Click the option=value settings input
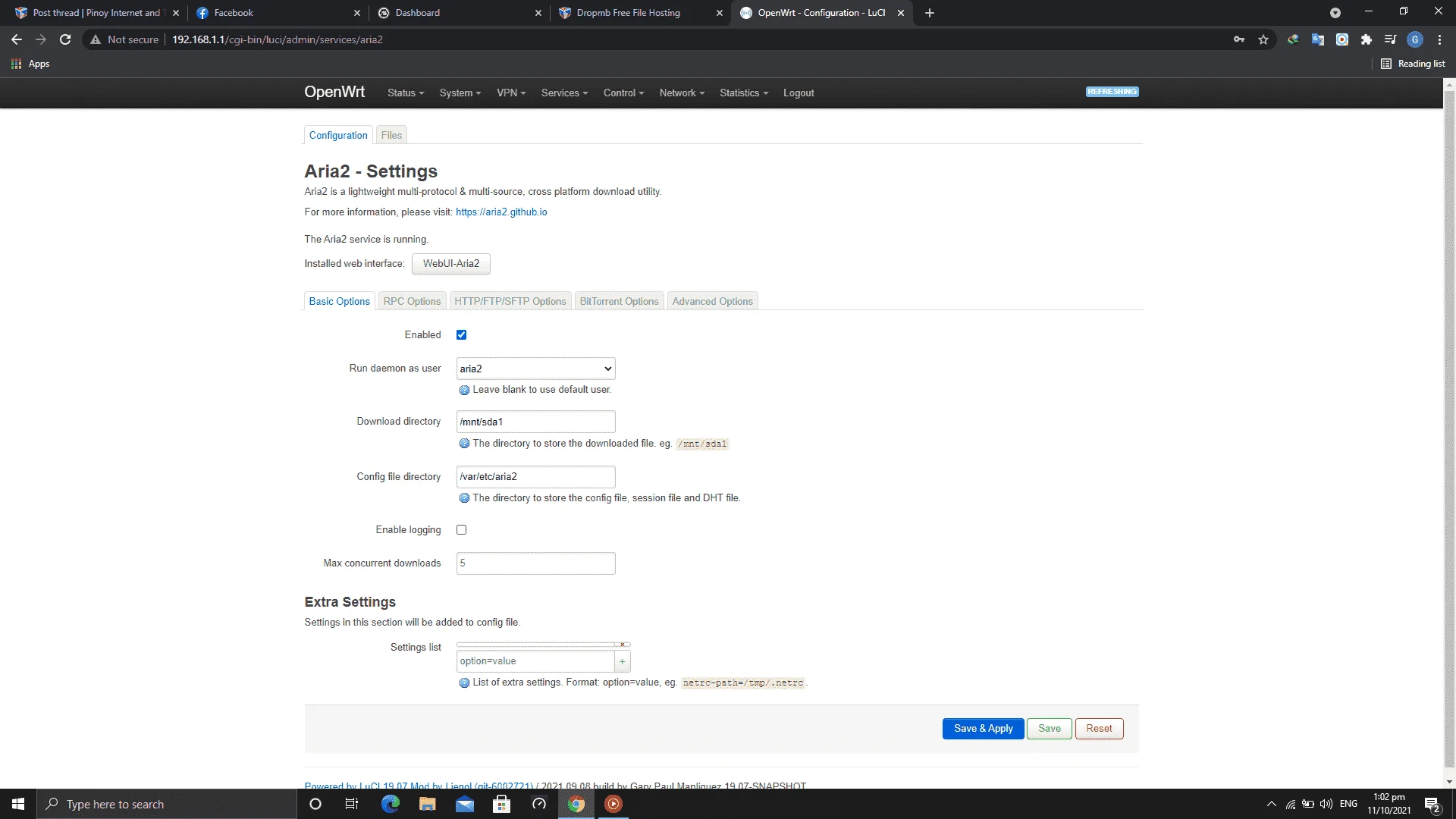The image size is (1456, 819). [x=535, y=661]
